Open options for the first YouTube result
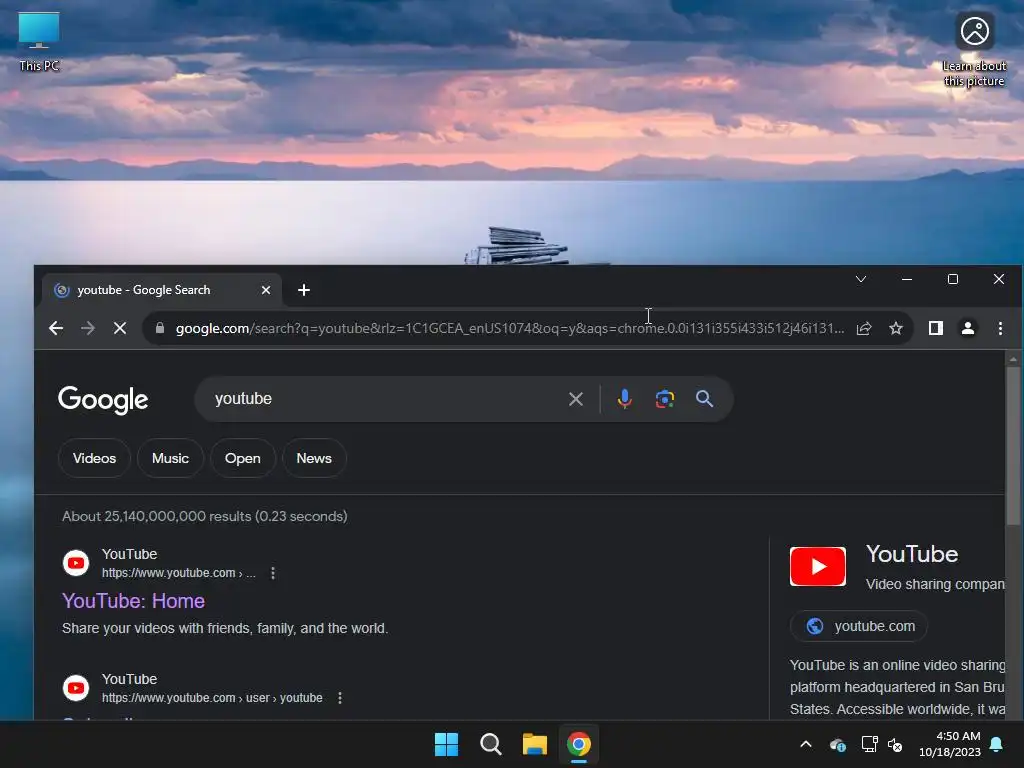This screenshot has height=768, width=1024. (273, 573)
